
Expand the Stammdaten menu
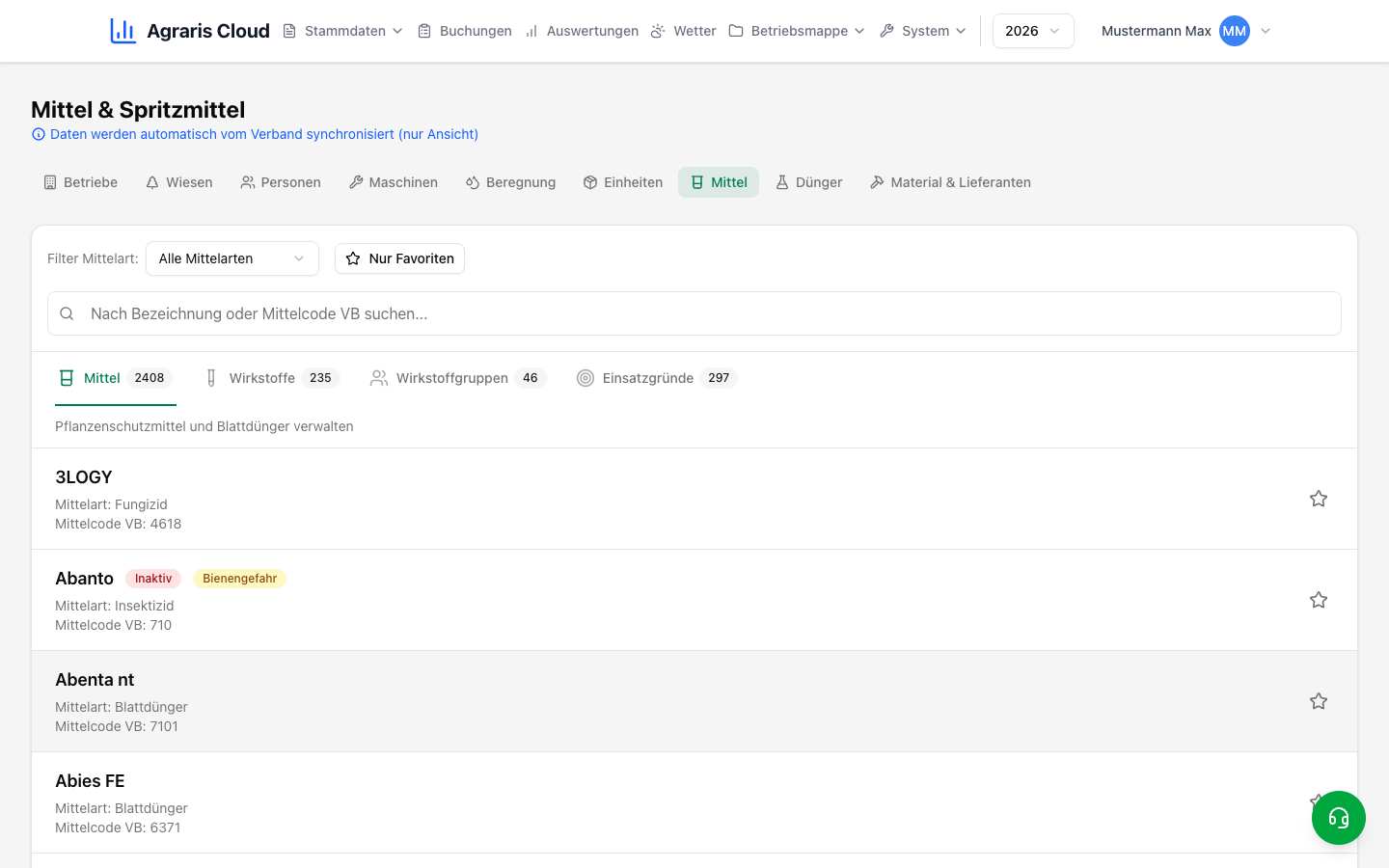342,31
